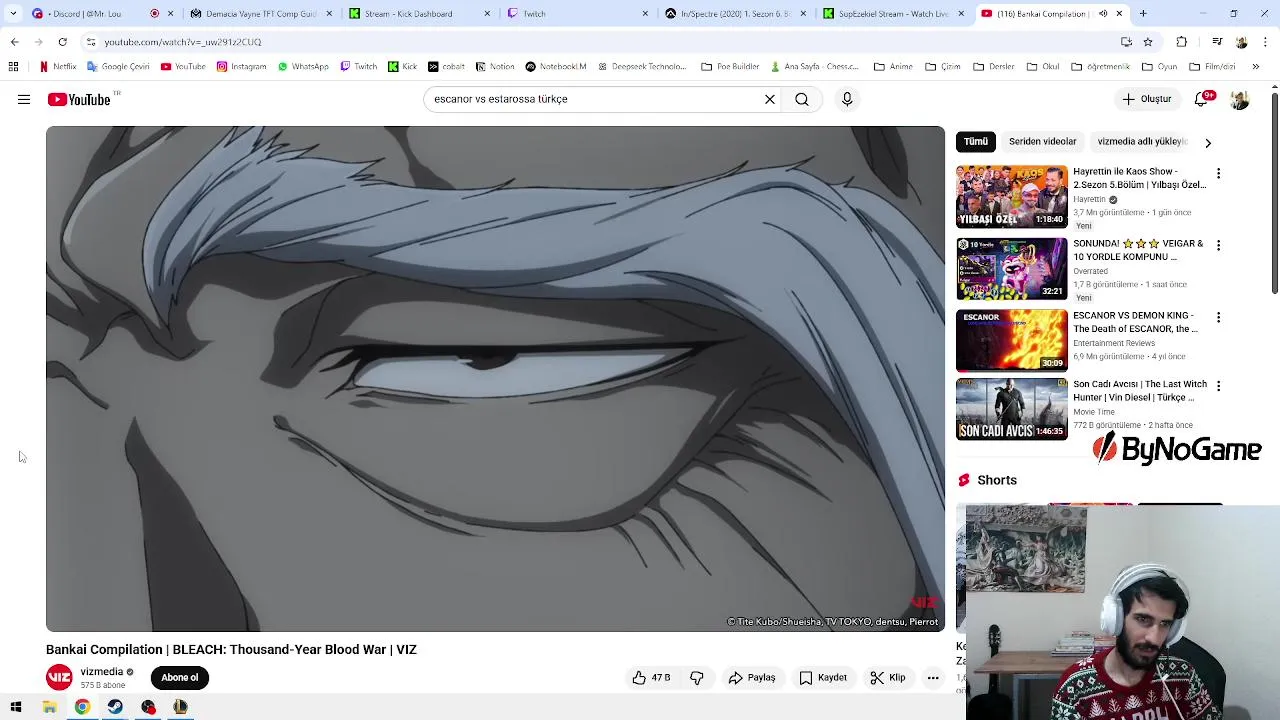This screenshot has height=720, width=1280.
Task: Reload the current page
Action: (x=62, y=42)
